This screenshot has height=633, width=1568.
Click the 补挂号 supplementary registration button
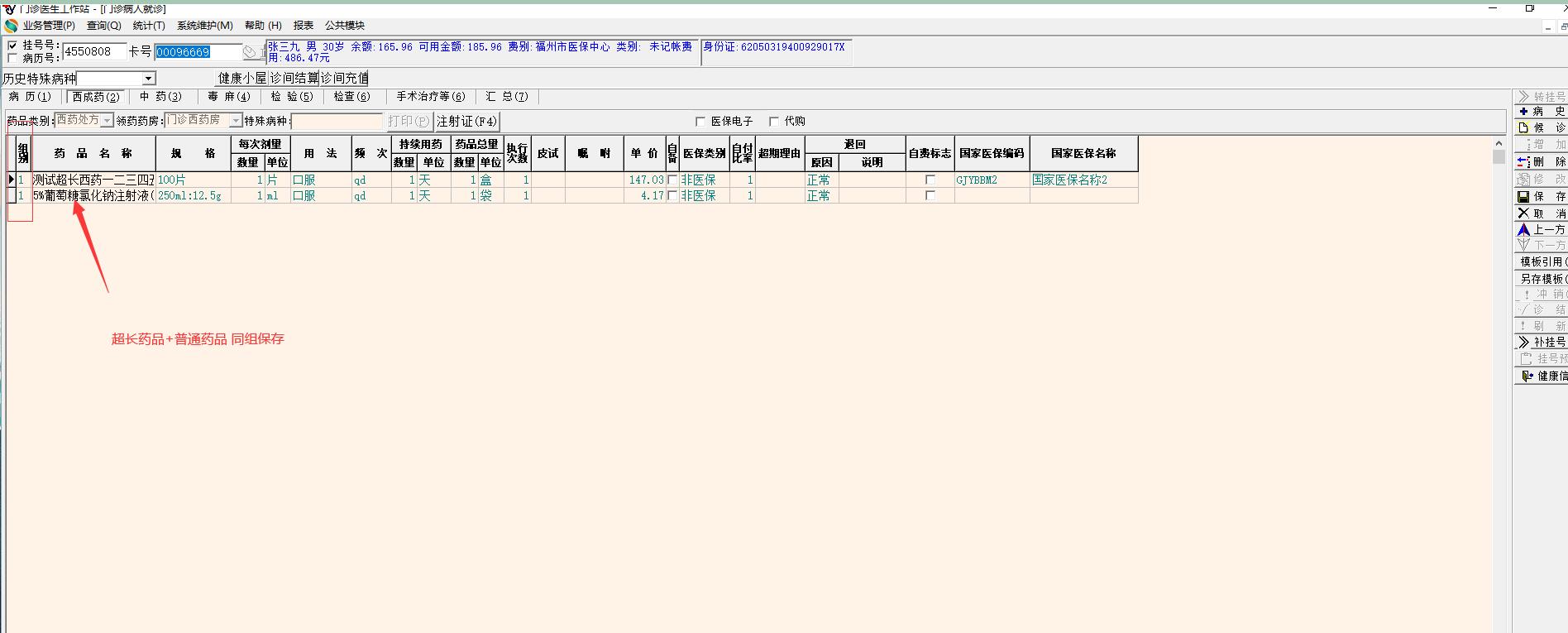tap(1542, 342)
